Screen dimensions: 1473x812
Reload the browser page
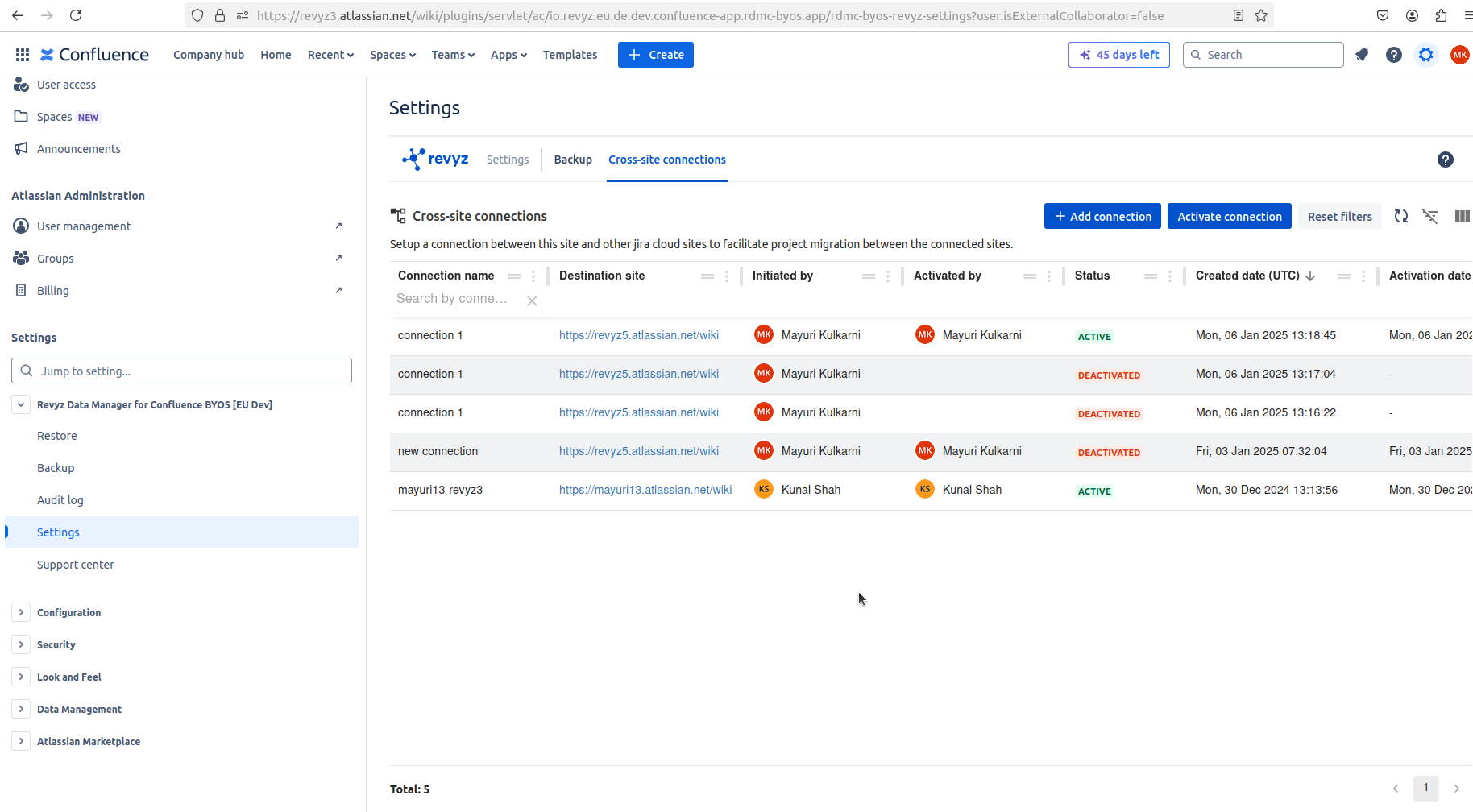pyautogui.click(x=76, y=15)
